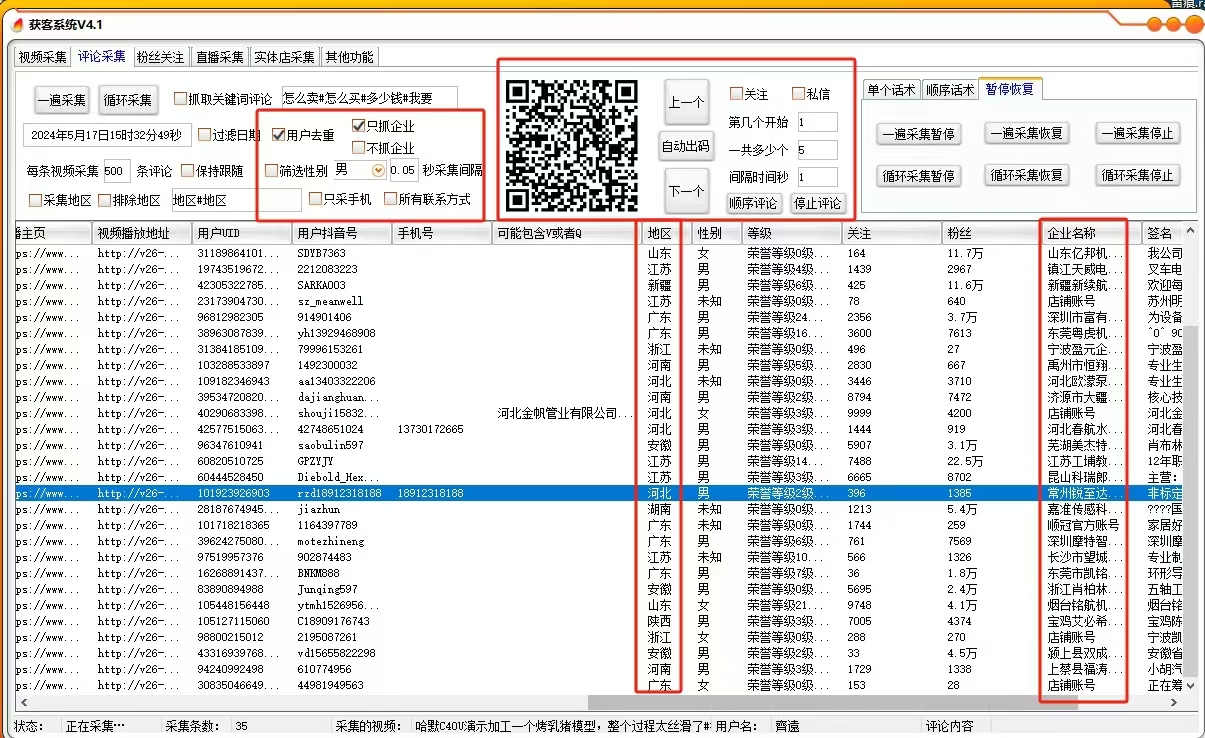Viewport: 1205px width, 738px height.
Task: Select the 顺序话术 tab
Action: coord(949,90)
